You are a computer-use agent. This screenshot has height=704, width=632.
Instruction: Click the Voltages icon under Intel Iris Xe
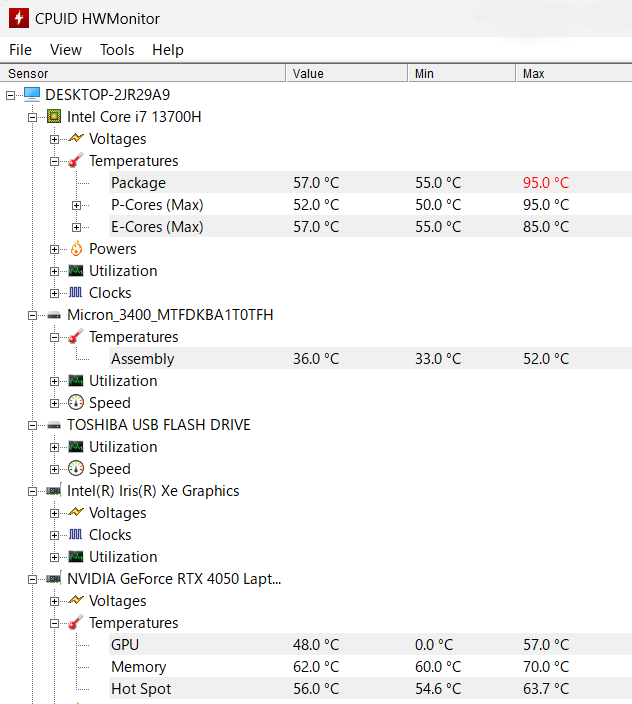[76, 512]
